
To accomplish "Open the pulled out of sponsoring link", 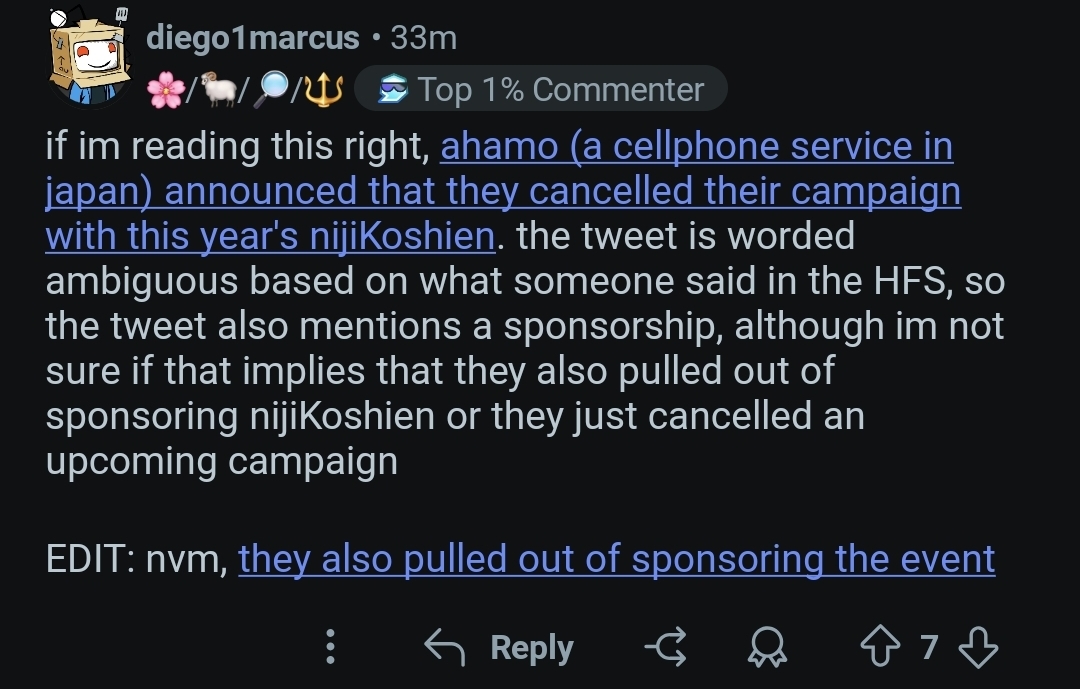I will (616, 559).
